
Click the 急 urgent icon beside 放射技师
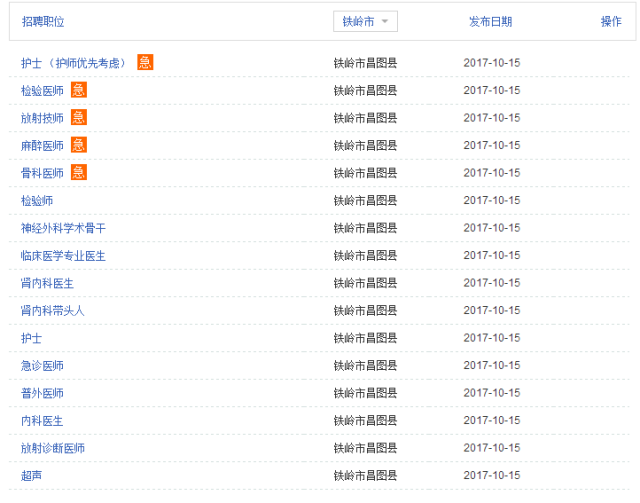pyautogui.click(x=79, y=117)
